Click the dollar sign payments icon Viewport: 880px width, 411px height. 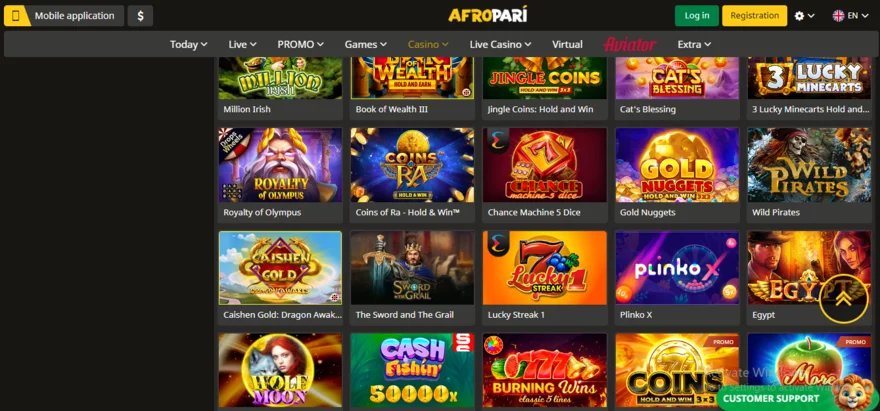pos(140,16)
